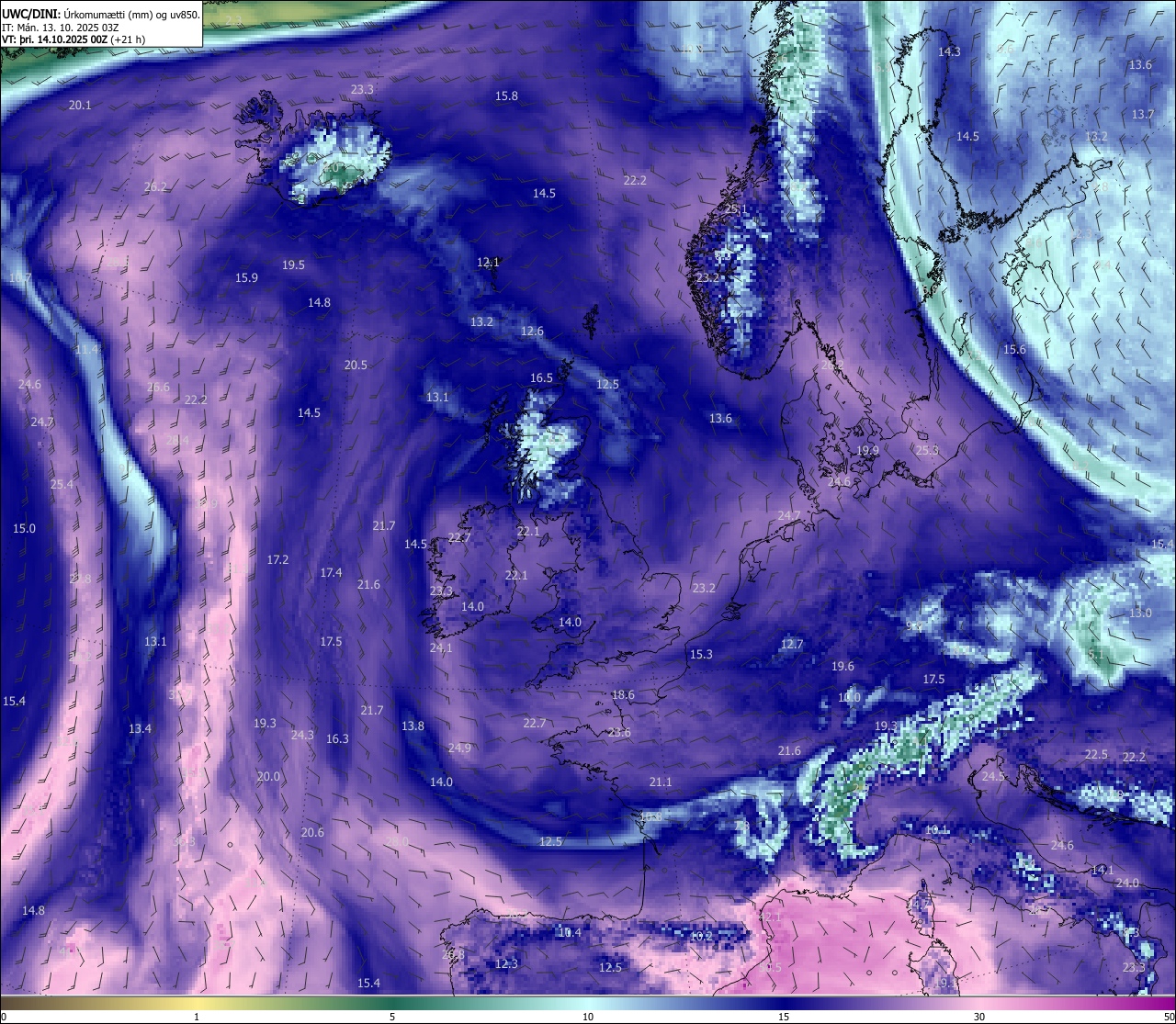The width and height of the screenshot is (1176, 1024).
Task: Click the 15.6 value over the Baltic
Action: (x=1014, y=350)
